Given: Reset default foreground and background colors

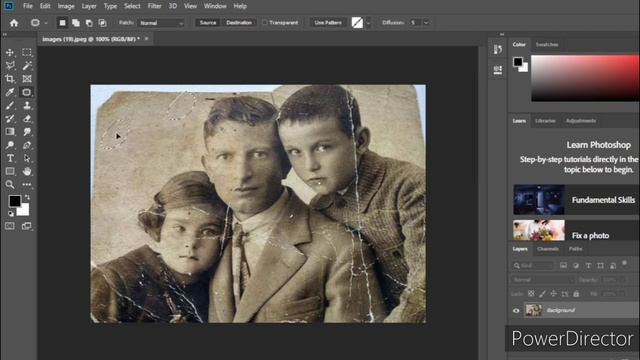Looking at the screenshot, I should tap(11, 213).
